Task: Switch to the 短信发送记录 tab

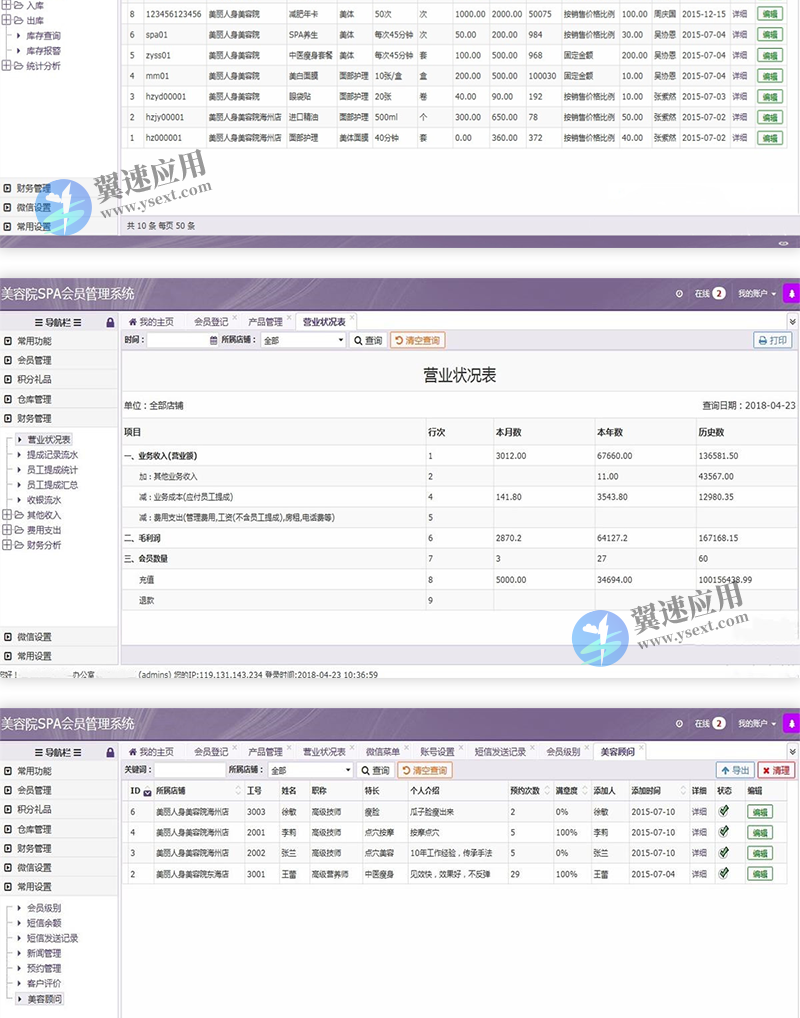Action: (x=499, y=752)
